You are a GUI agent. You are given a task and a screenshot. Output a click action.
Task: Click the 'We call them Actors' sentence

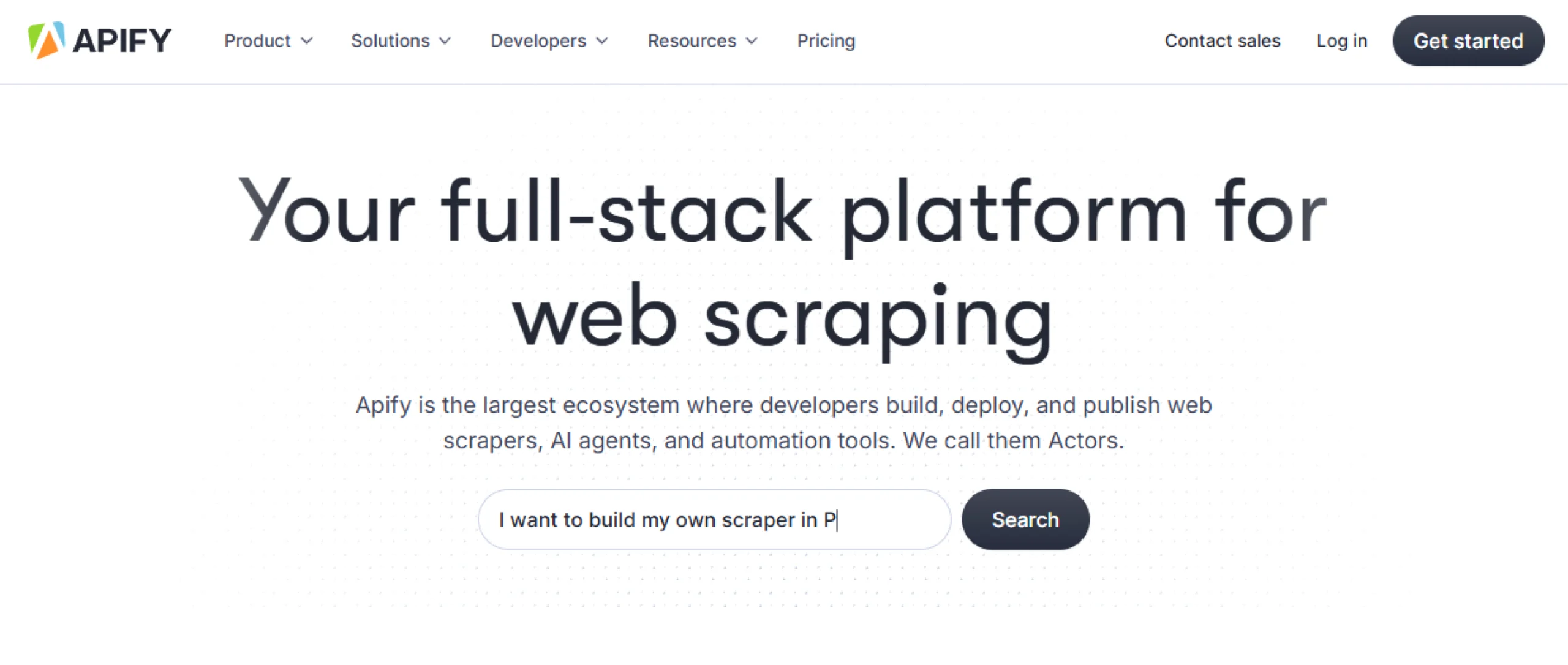(x=1013, y=440)
